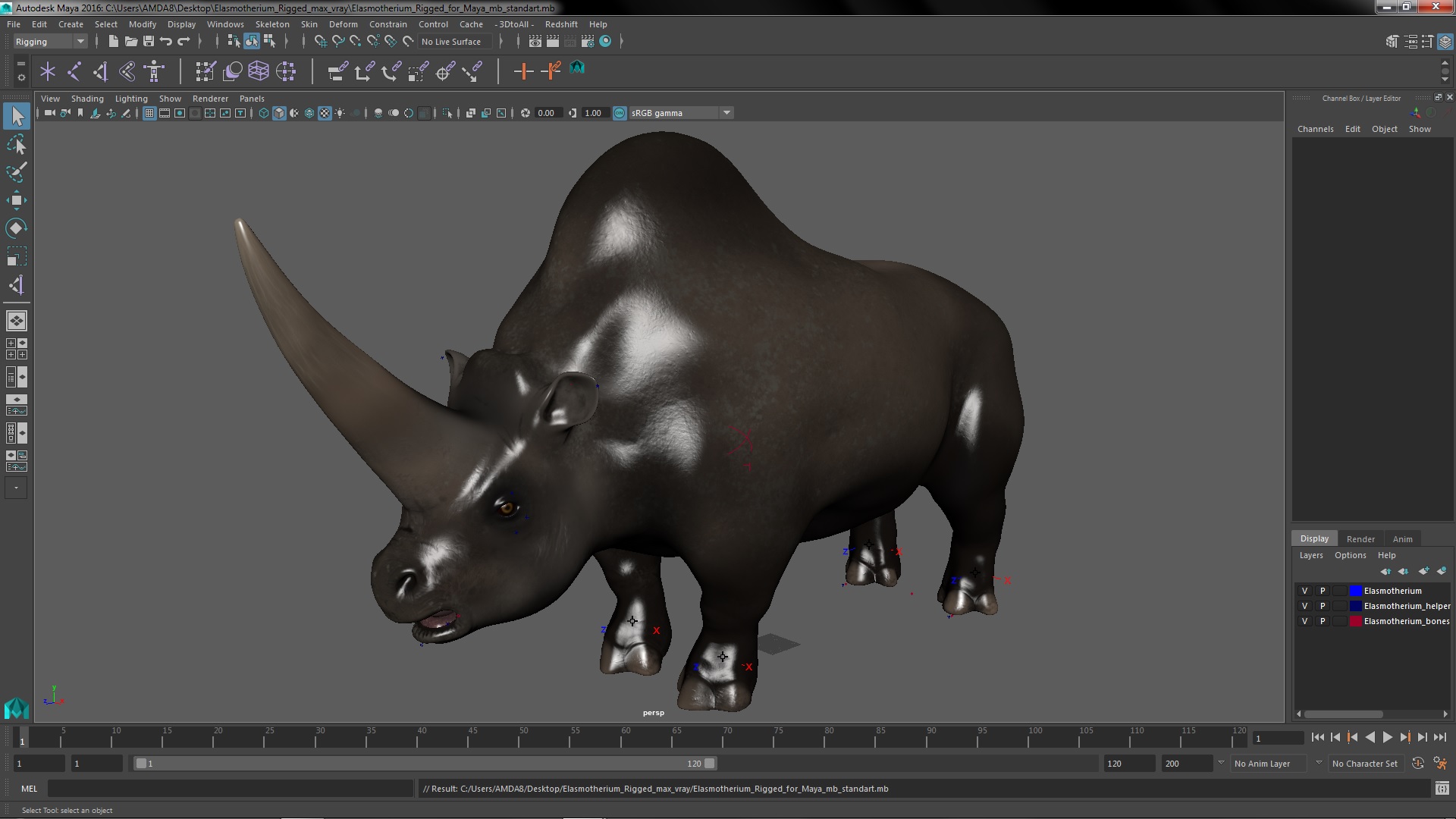Toggle playback P of Elasmotherium_helper layer
Screen dimensions: 1456x819
(1323, 606)
